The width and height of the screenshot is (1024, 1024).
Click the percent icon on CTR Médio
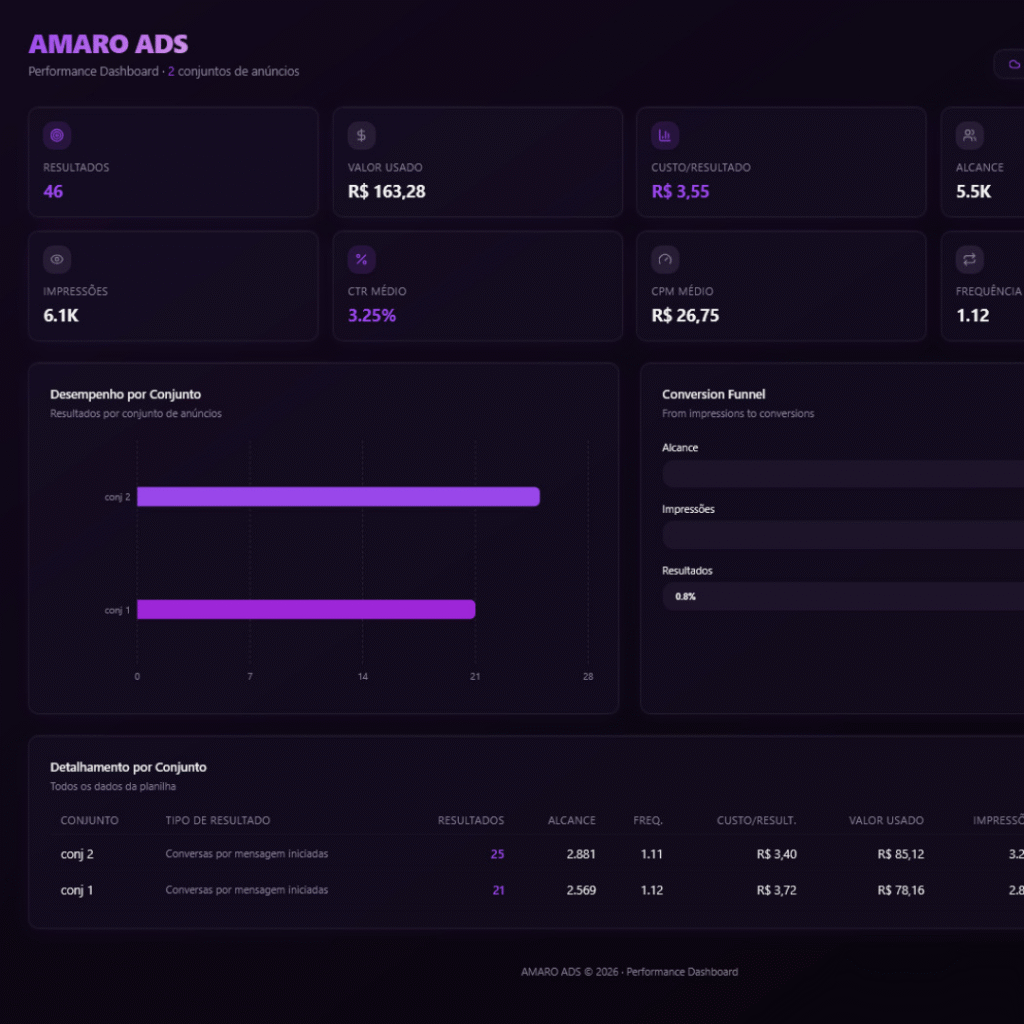(361, 260)
